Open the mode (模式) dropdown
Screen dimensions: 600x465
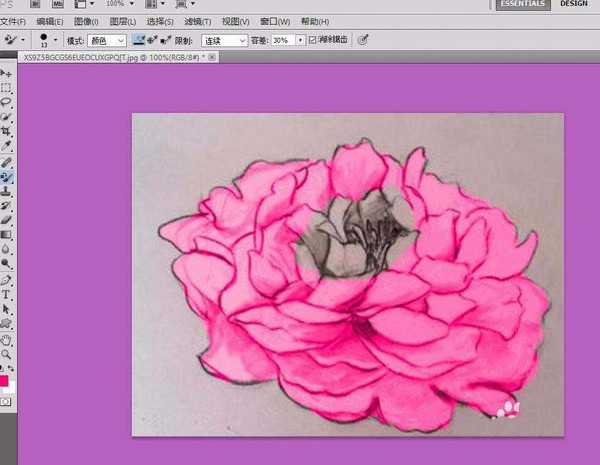coord(107,40)
